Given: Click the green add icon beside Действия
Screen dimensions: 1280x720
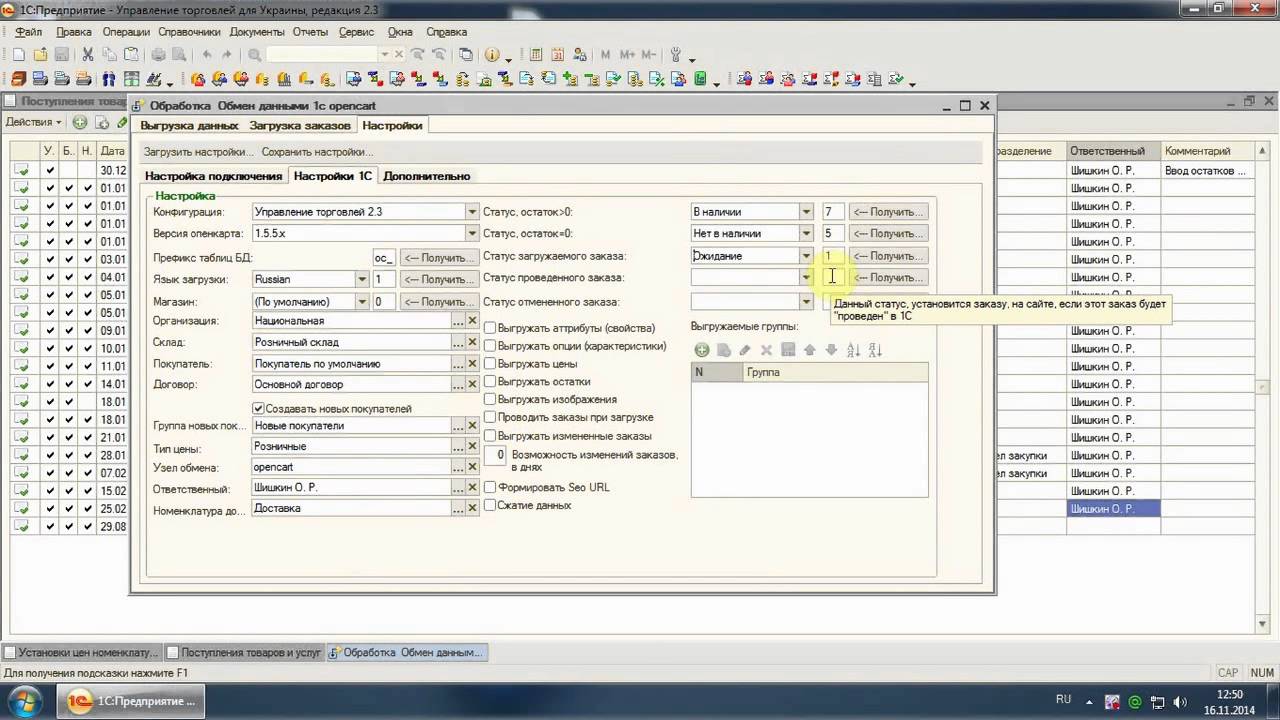Looking at the screenshot, I should point(80,123).
